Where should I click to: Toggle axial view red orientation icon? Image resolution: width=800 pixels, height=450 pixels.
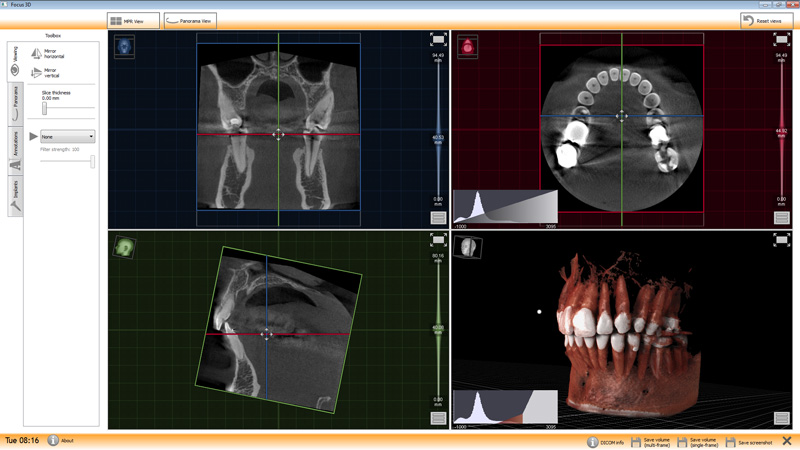click(x=467, y=46)
